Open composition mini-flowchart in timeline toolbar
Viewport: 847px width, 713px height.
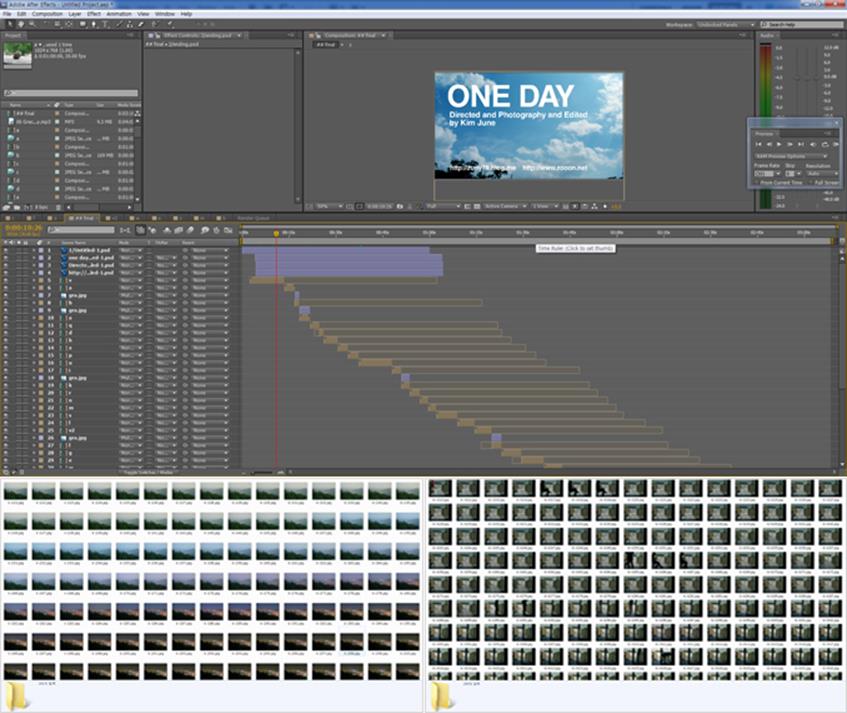coord(125,231)
